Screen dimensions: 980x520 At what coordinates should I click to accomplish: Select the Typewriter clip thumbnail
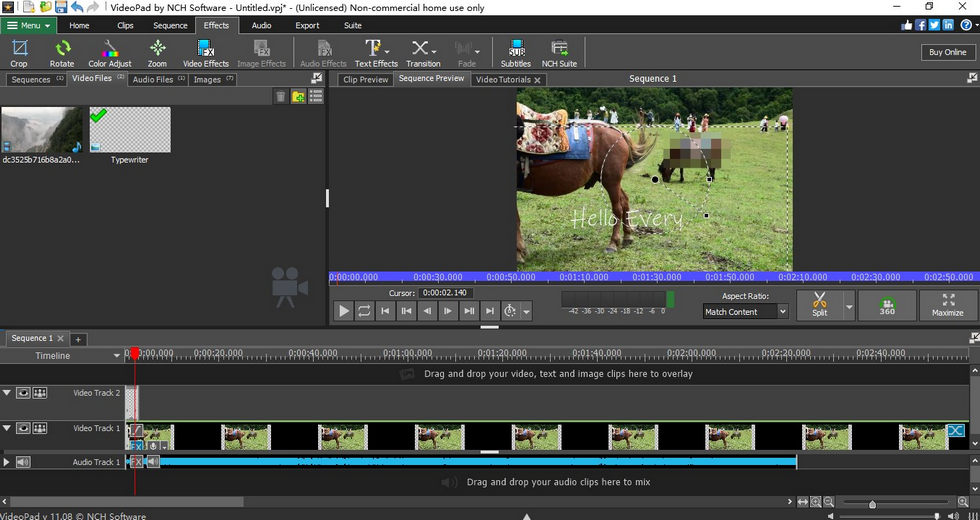130,129
